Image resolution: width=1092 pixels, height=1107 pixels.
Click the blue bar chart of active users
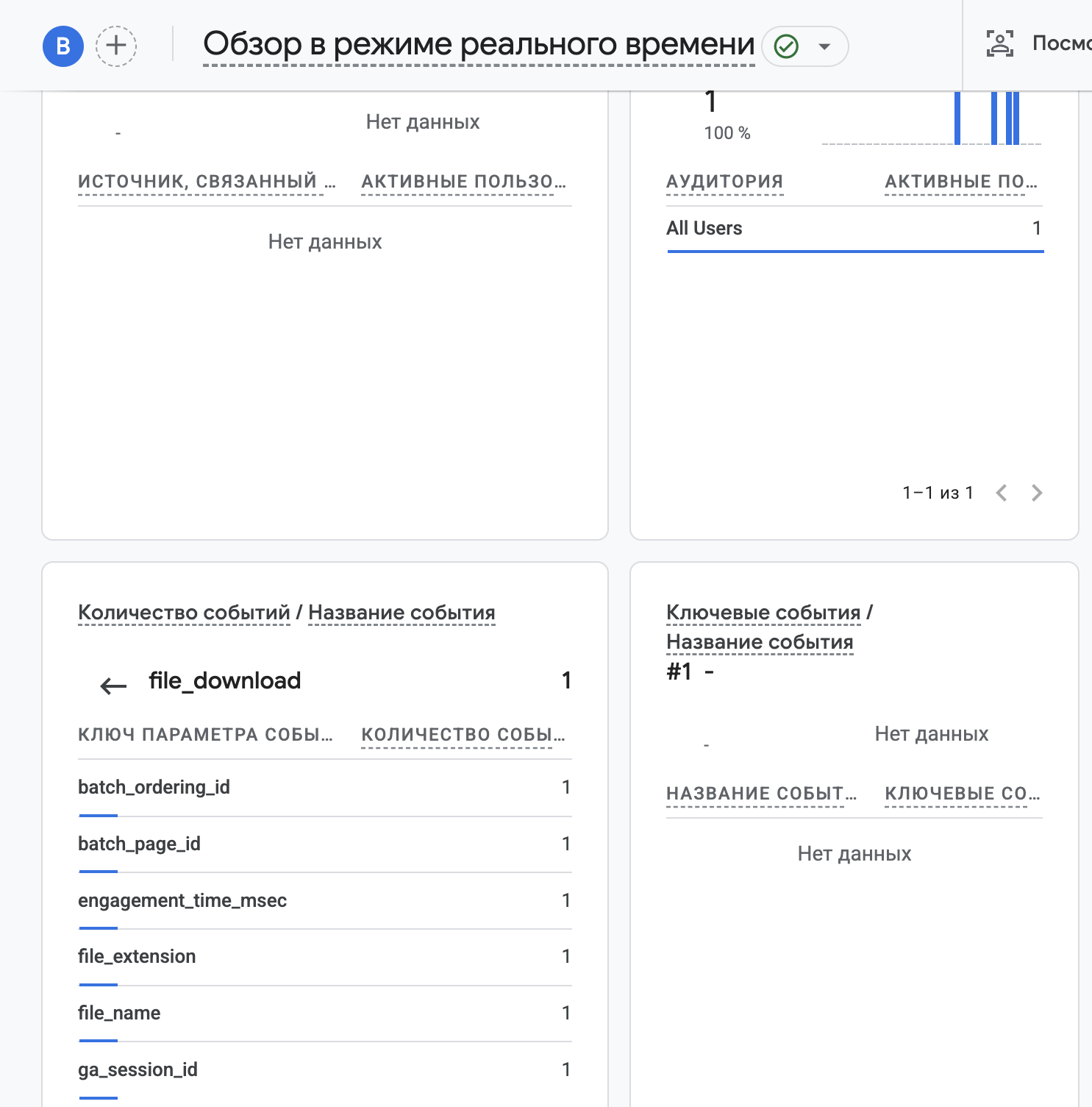pos(932,118)
